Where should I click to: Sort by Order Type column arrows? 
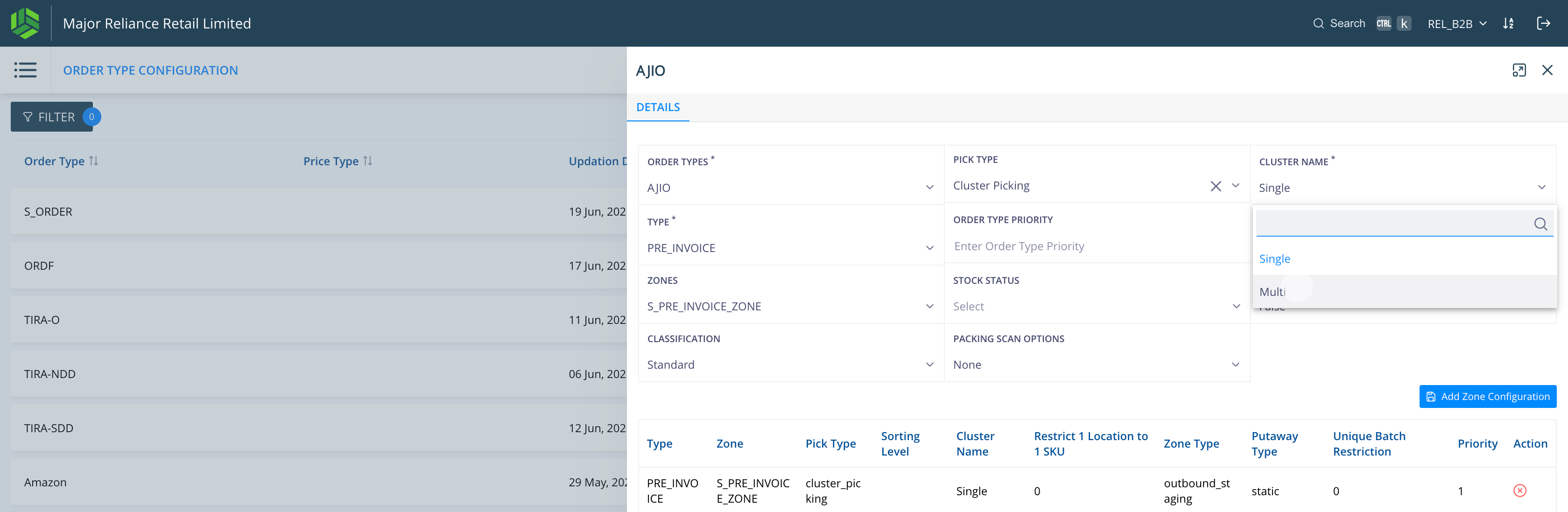pyautogui.click(x=94, y=161)
